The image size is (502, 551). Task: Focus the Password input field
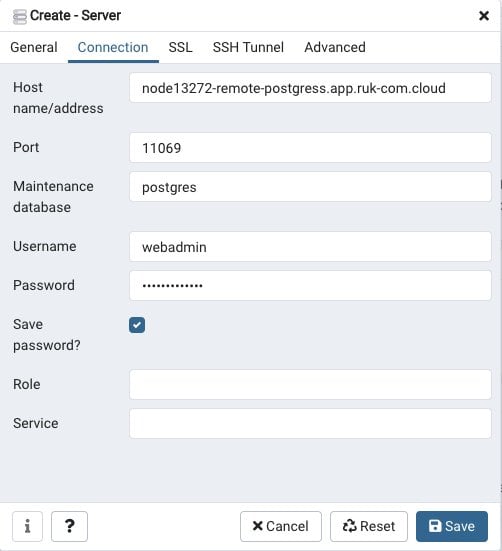(310, 285)
